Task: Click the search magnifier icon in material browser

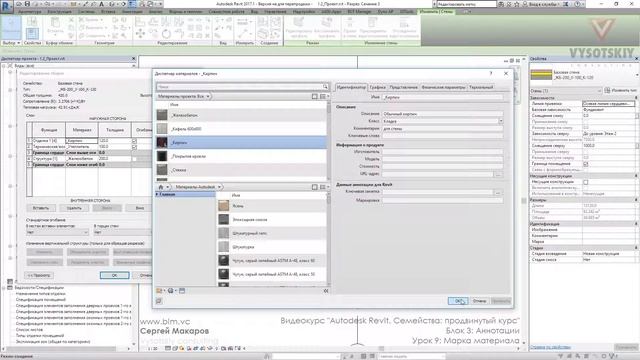Action: coord(325,87)
